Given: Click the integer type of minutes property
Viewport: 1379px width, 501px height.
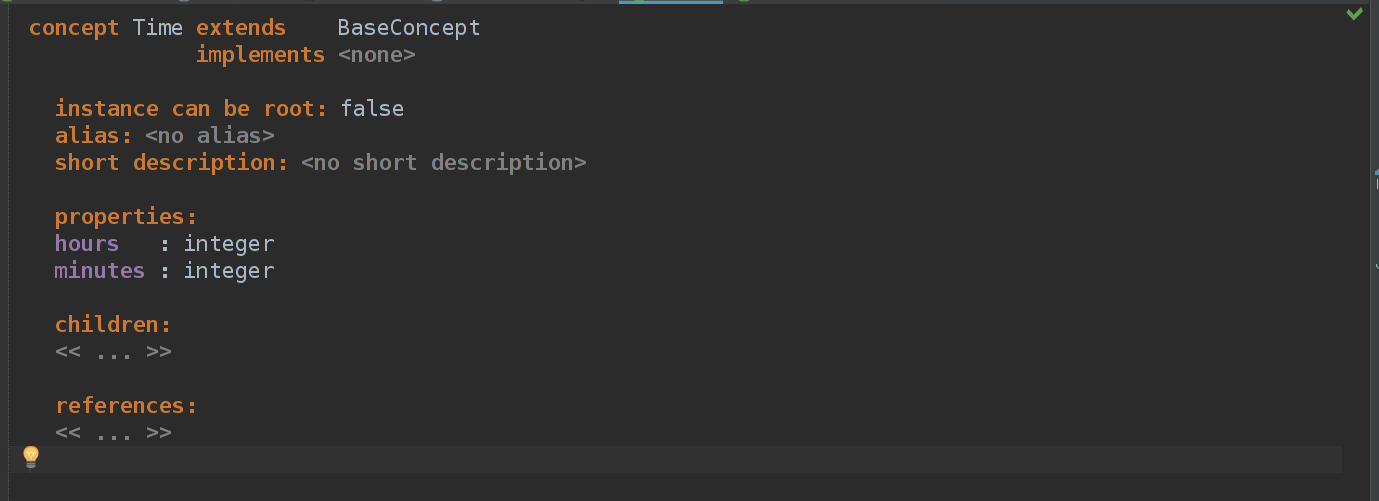Looking at the screenshot, I should (x=229, y=270).
